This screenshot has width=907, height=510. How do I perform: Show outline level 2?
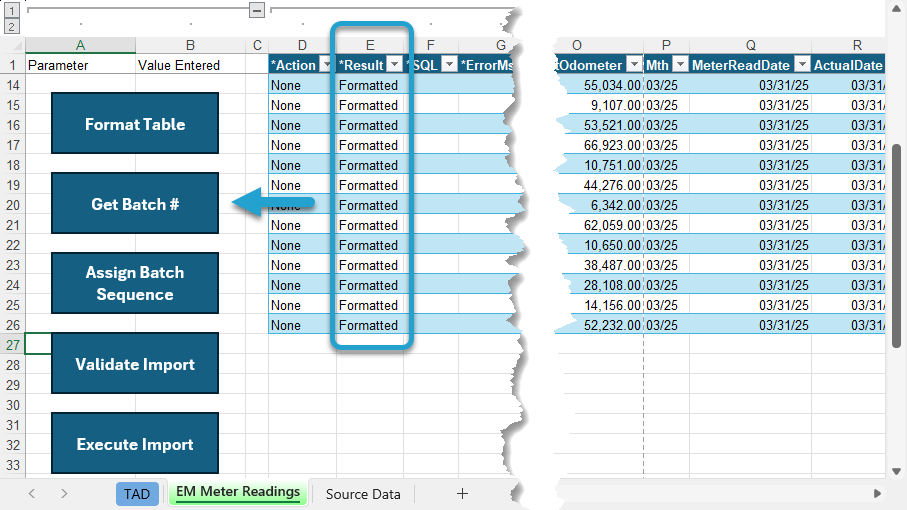point(12,26)
